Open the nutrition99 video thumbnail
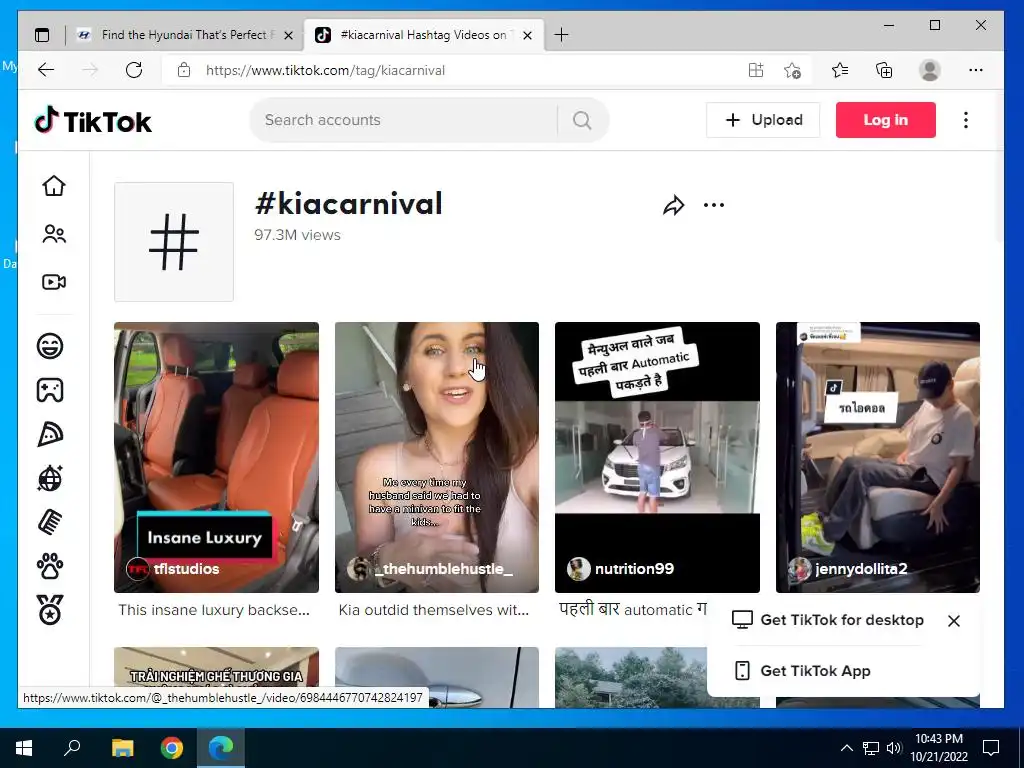The image size is (1024, 768). [x=657, y=457]
